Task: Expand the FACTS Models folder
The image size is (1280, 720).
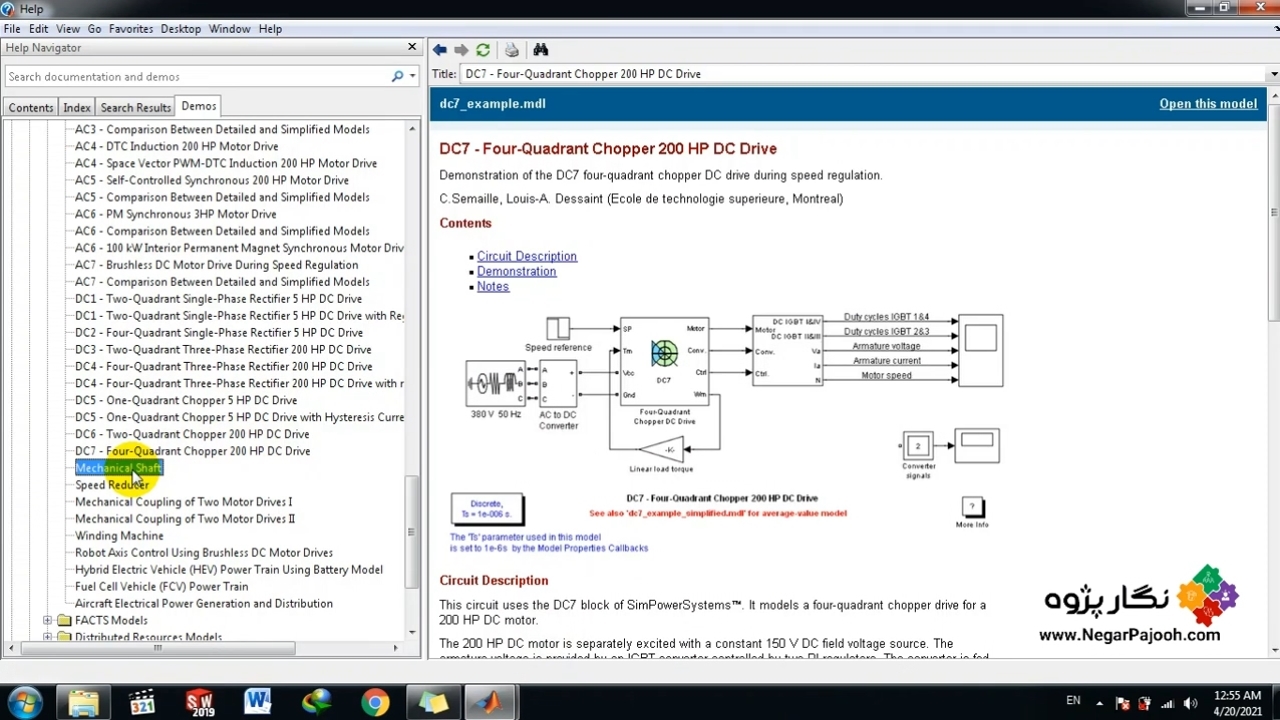Action: tap(47, 621)
